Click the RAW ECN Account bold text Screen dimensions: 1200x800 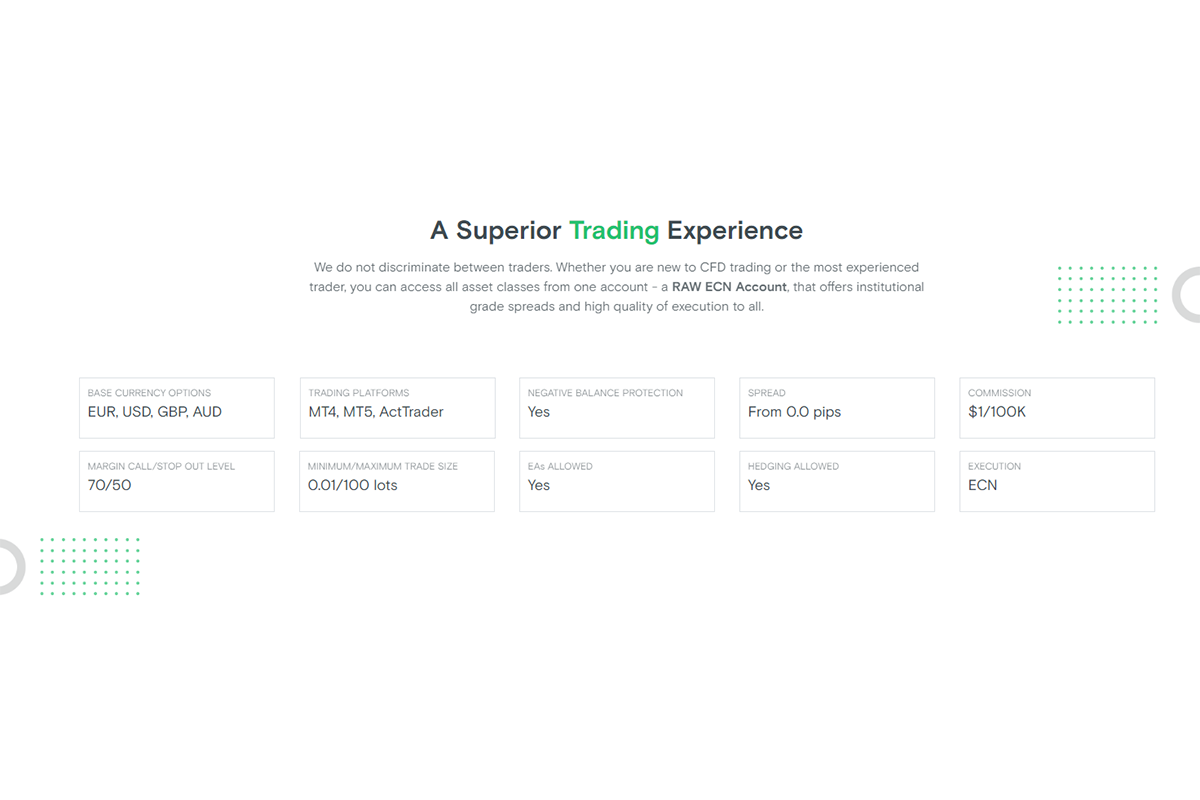pos(729,287)
